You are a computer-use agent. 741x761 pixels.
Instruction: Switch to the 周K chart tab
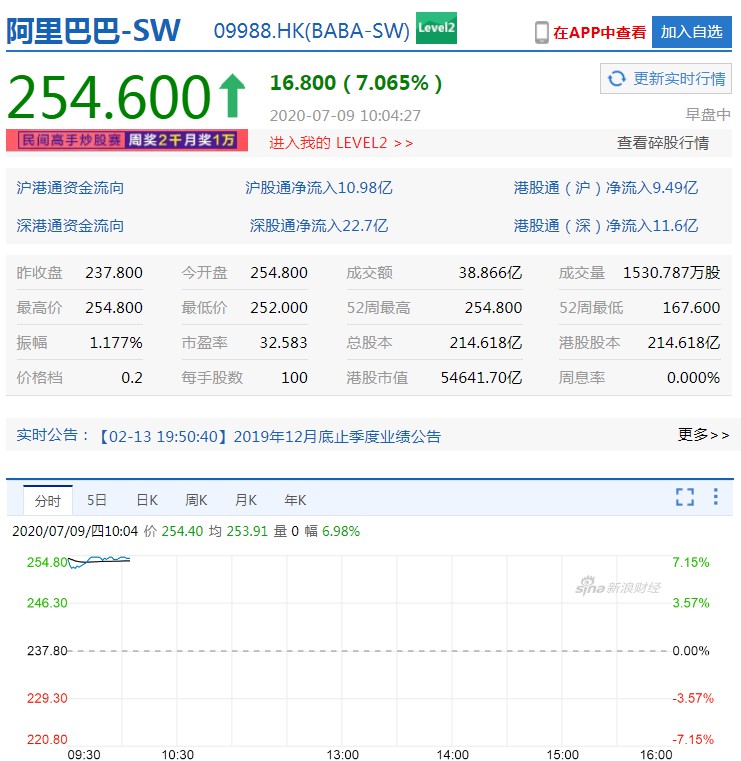coord(196,500)
